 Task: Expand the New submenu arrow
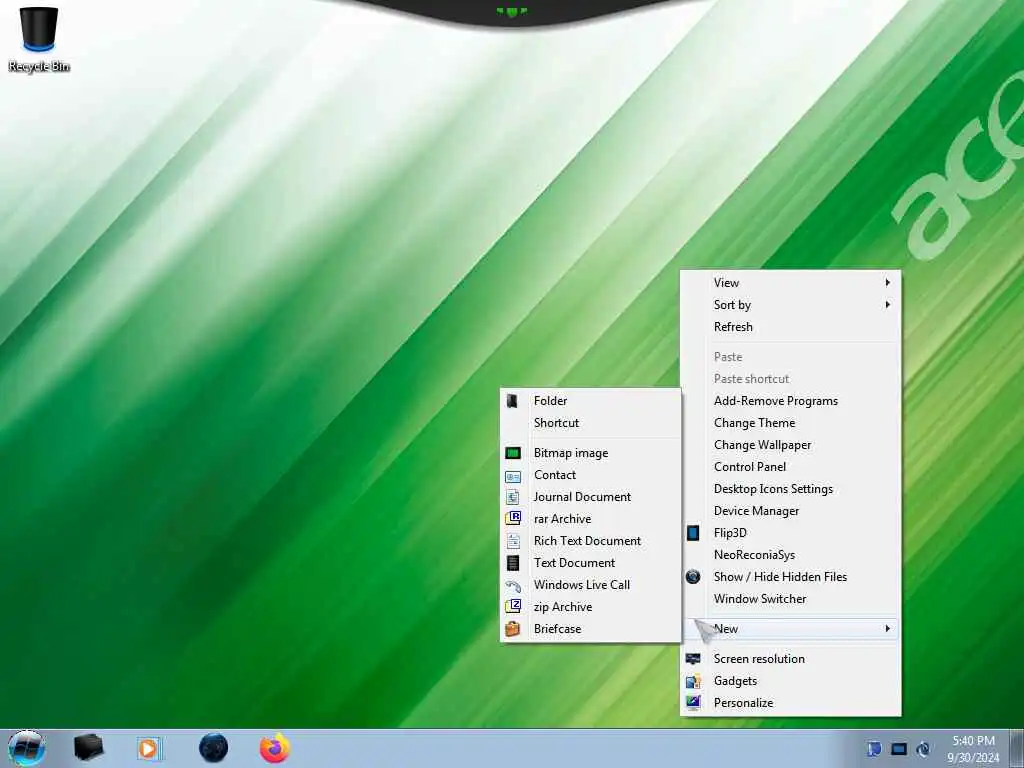pyautogui.click(x=888, y=629)
